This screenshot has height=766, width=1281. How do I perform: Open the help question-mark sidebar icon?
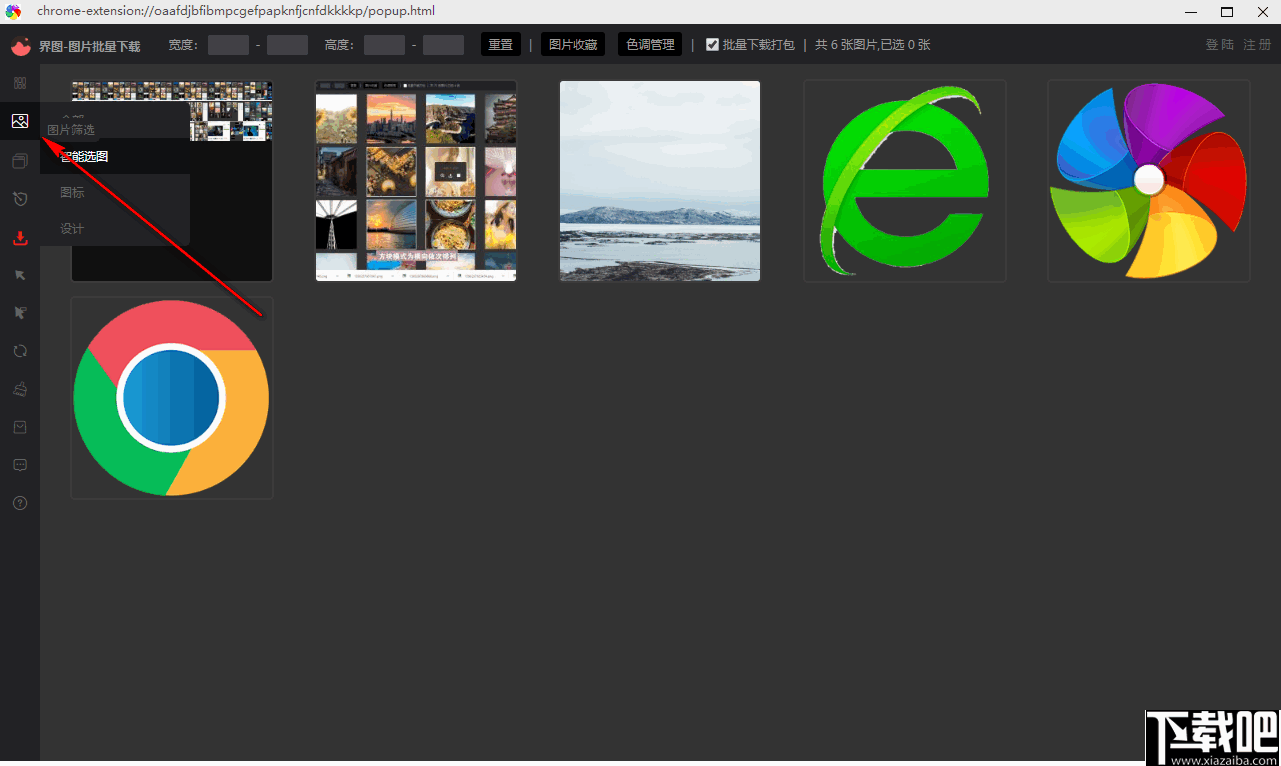[20, 503]
